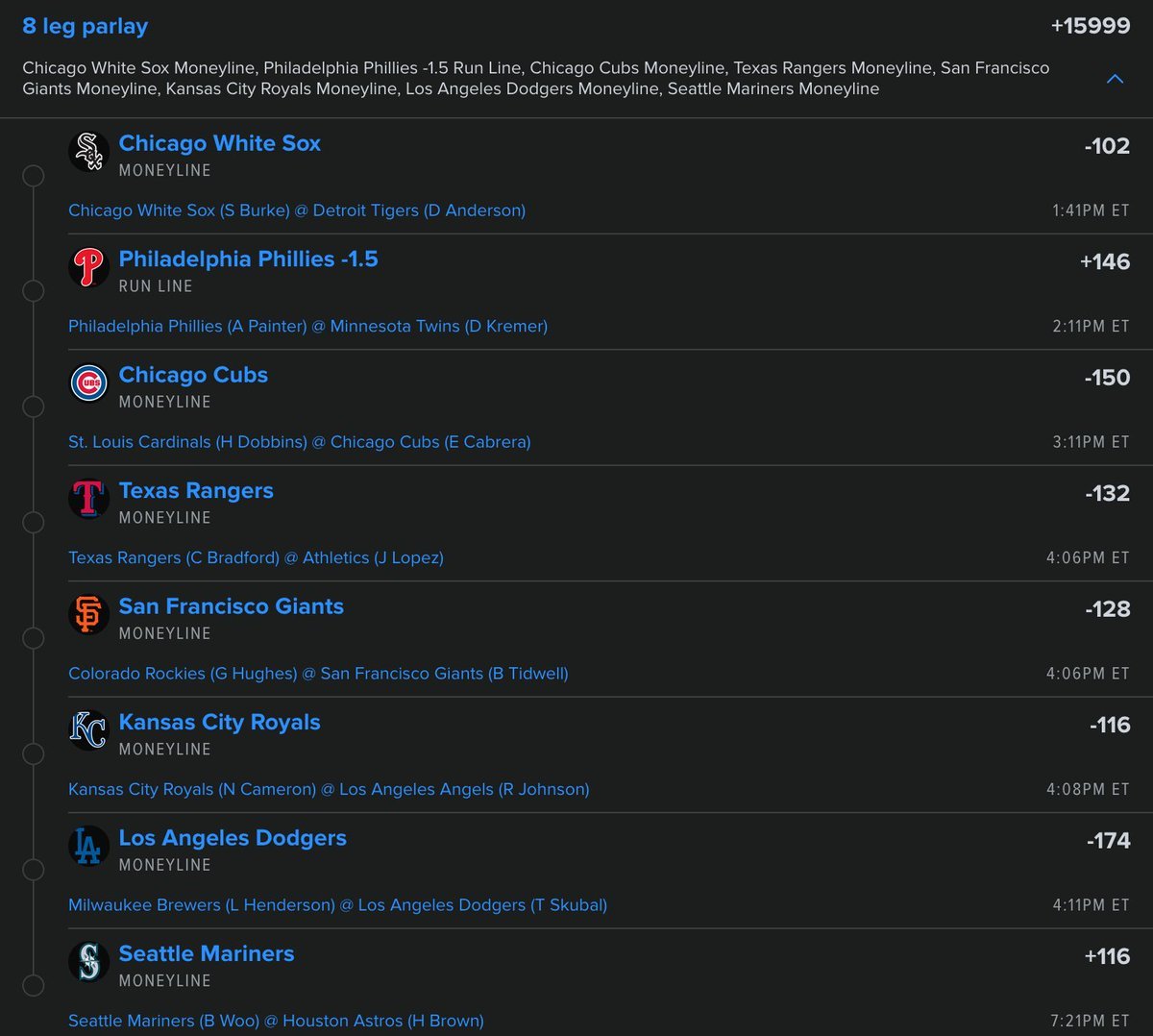Screen dimensions: 1153x1036
Task: Open Rockies @ San Francisco Giants matchup link
Action: (318, 674)
